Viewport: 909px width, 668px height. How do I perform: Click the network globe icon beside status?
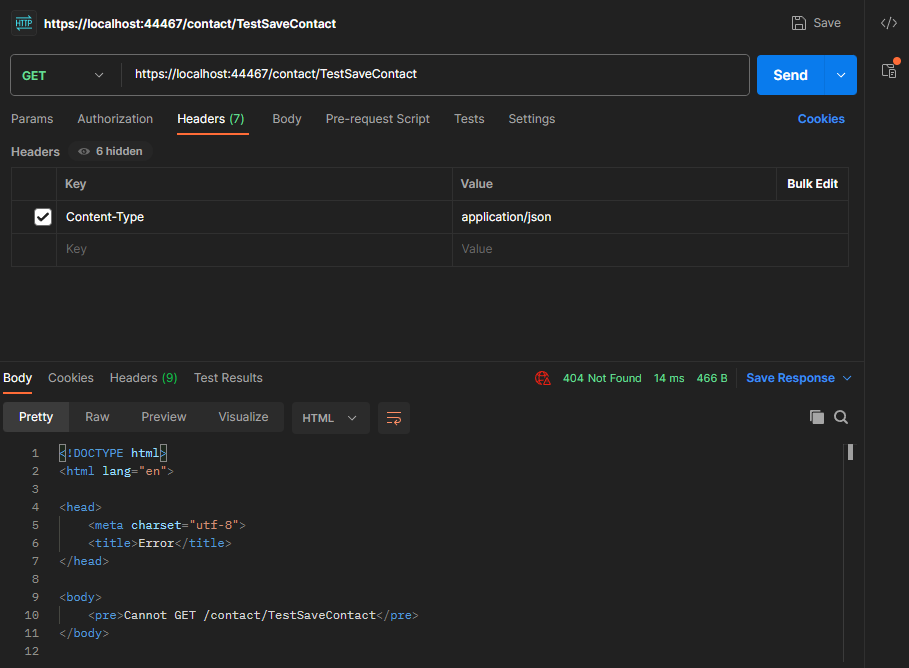click(542, 378)
